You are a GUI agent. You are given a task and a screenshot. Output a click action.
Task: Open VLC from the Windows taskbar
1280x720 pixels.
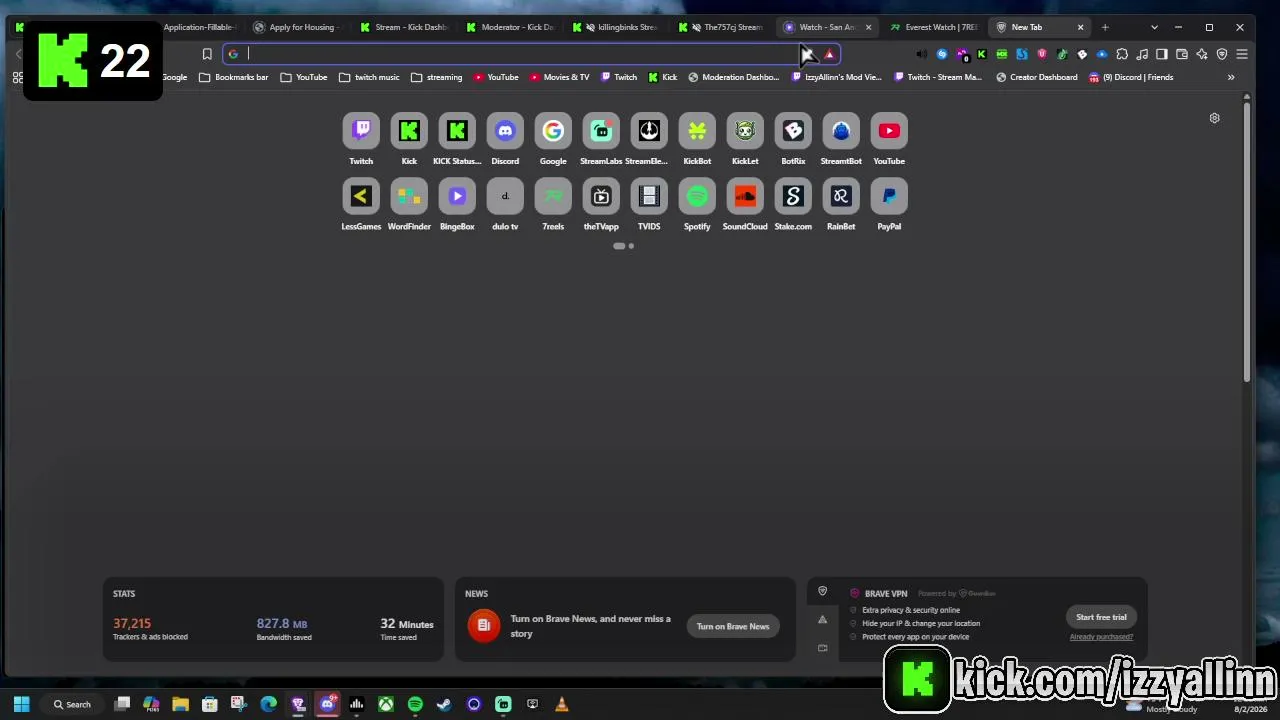tap(562, 704)
